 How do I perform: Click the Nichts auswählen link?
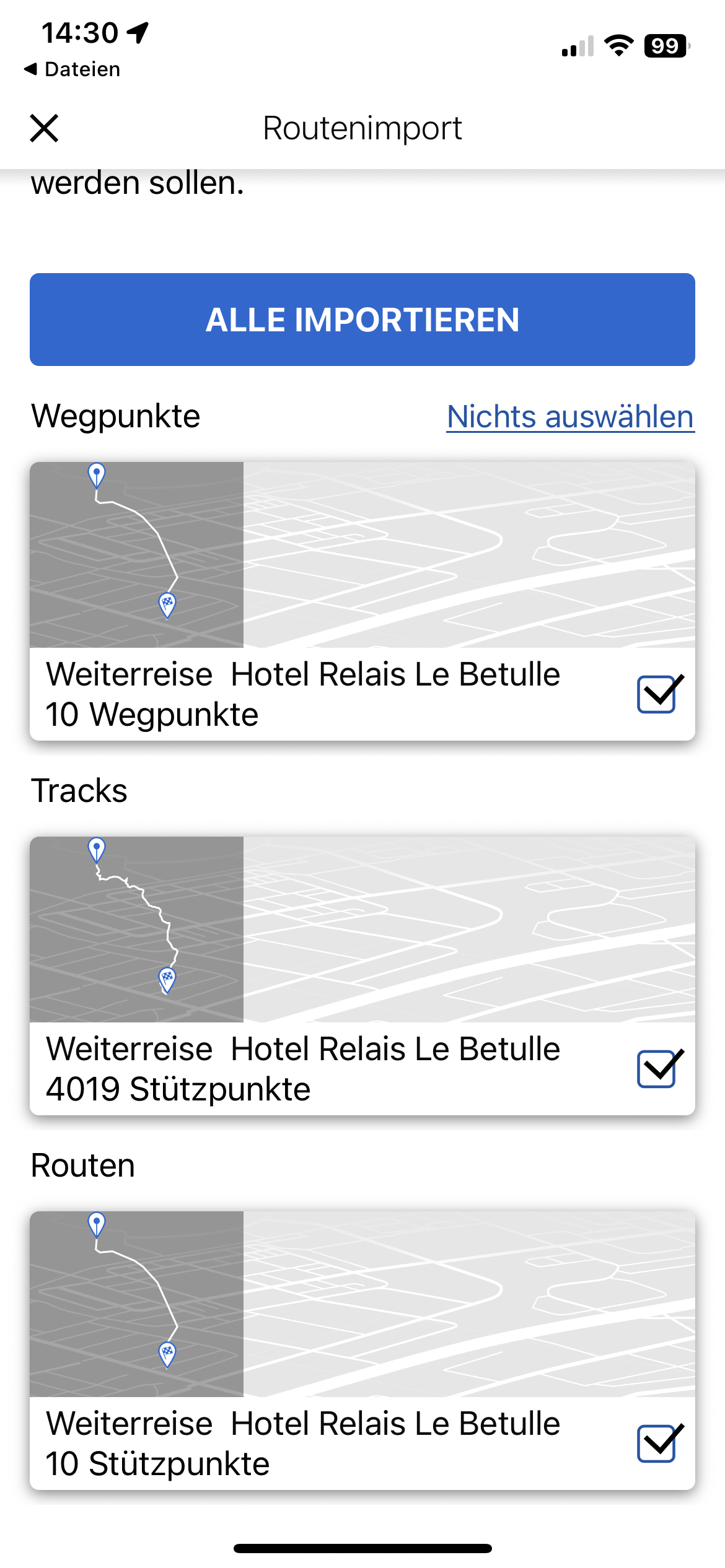click(x=570, y=417)
